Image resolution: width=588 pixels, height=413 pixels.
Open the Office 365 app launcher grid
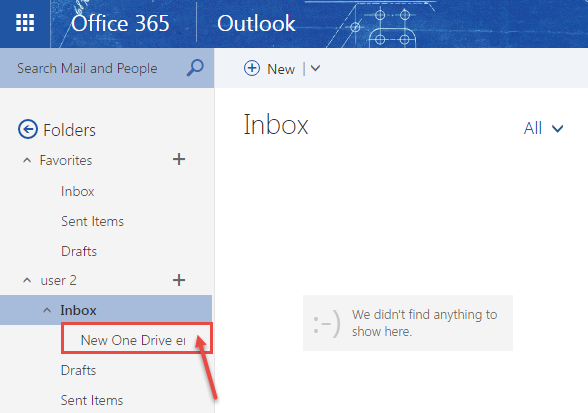25,23
